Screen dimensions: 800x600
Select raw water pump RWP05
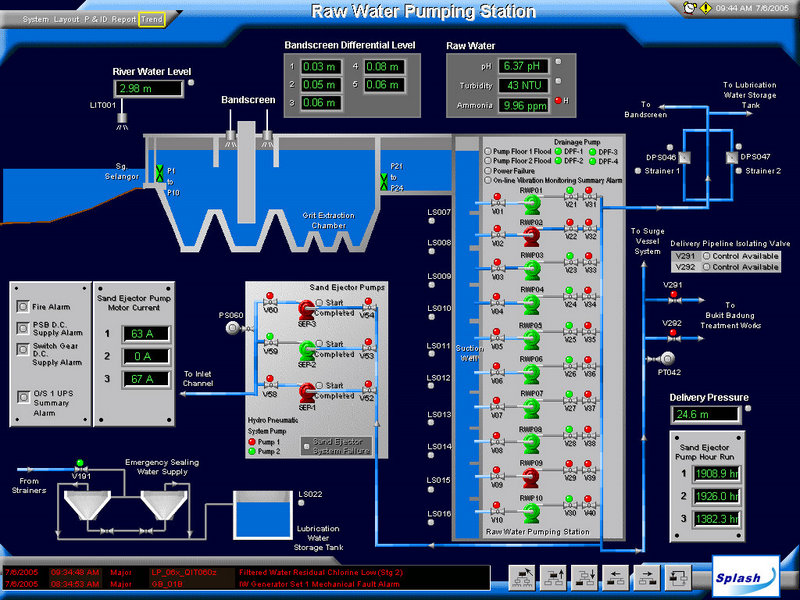532,340
